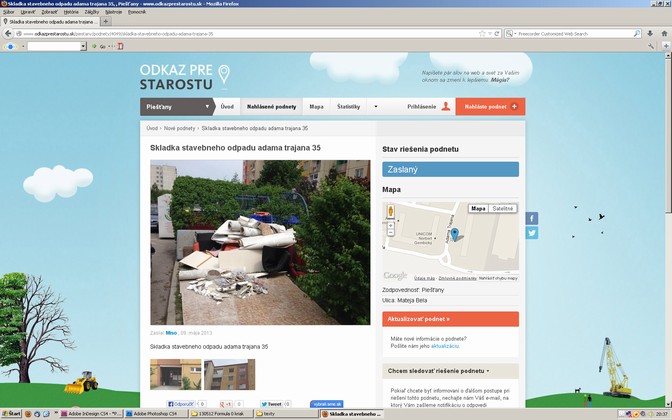Open the second apartment block thumbnail
The width and height of the screenshot is (672, 420).
pyautogui.click(x=229, y=374)
